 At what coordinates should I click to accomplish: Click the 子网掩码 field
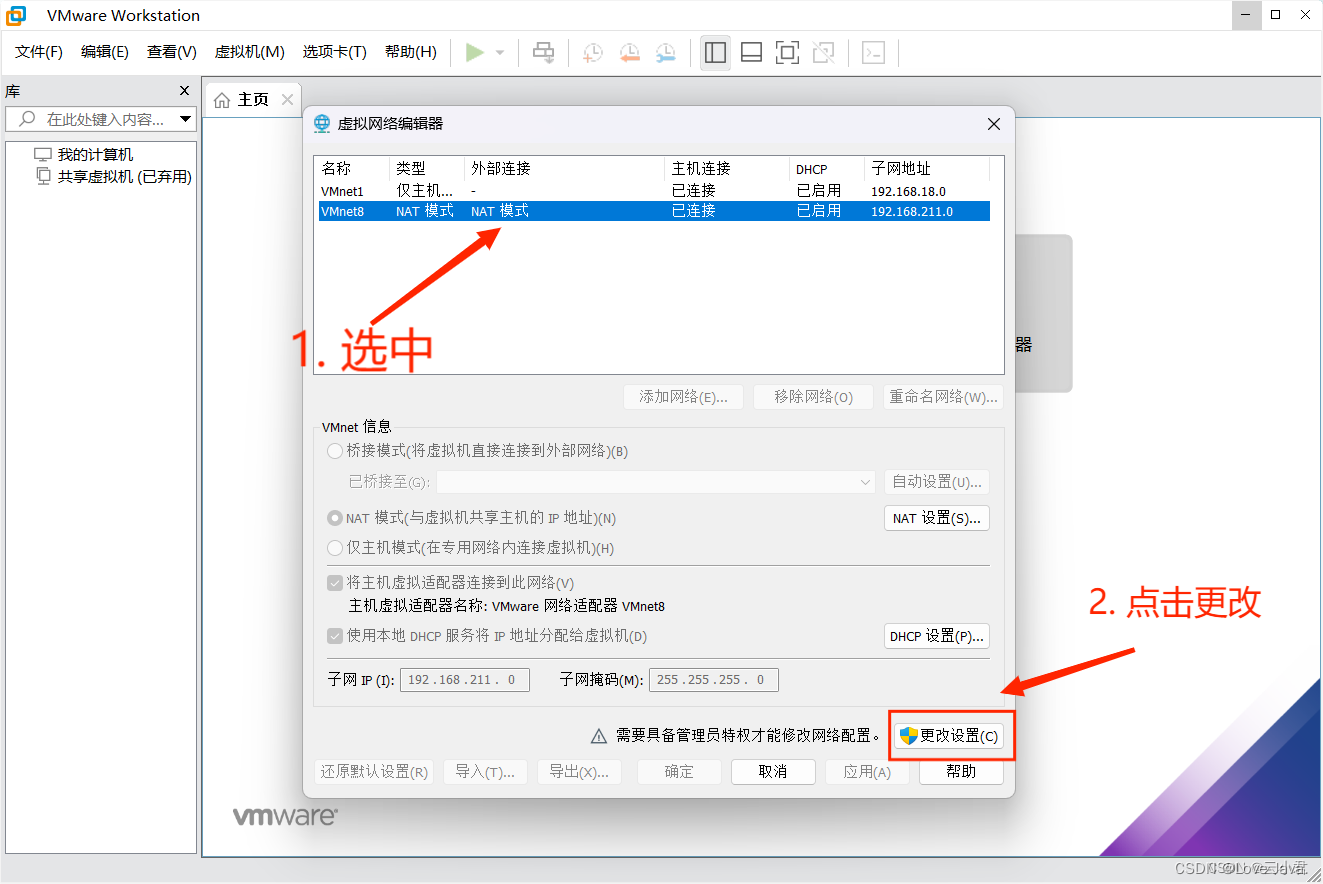point(714,680)
